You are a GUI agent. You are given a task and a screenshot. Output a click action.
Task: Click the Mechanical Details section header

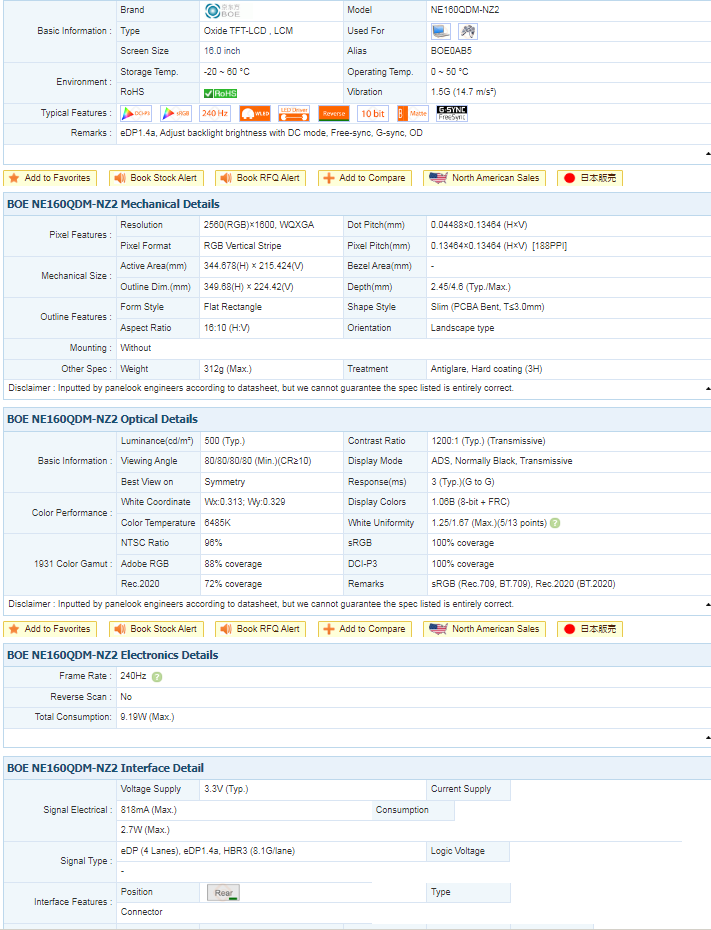coord(357,204)
